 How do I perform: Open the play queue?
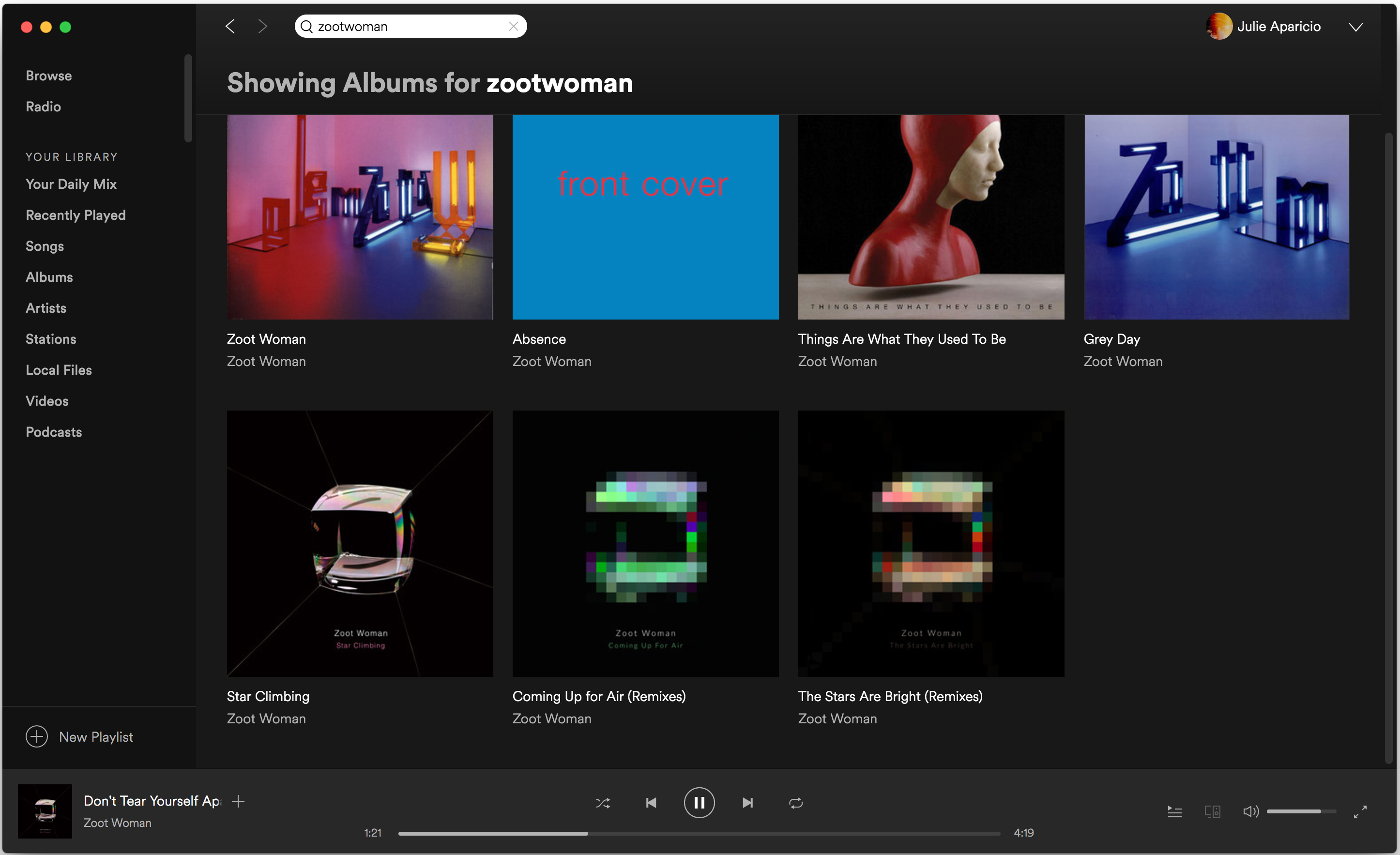point(1174,812)
